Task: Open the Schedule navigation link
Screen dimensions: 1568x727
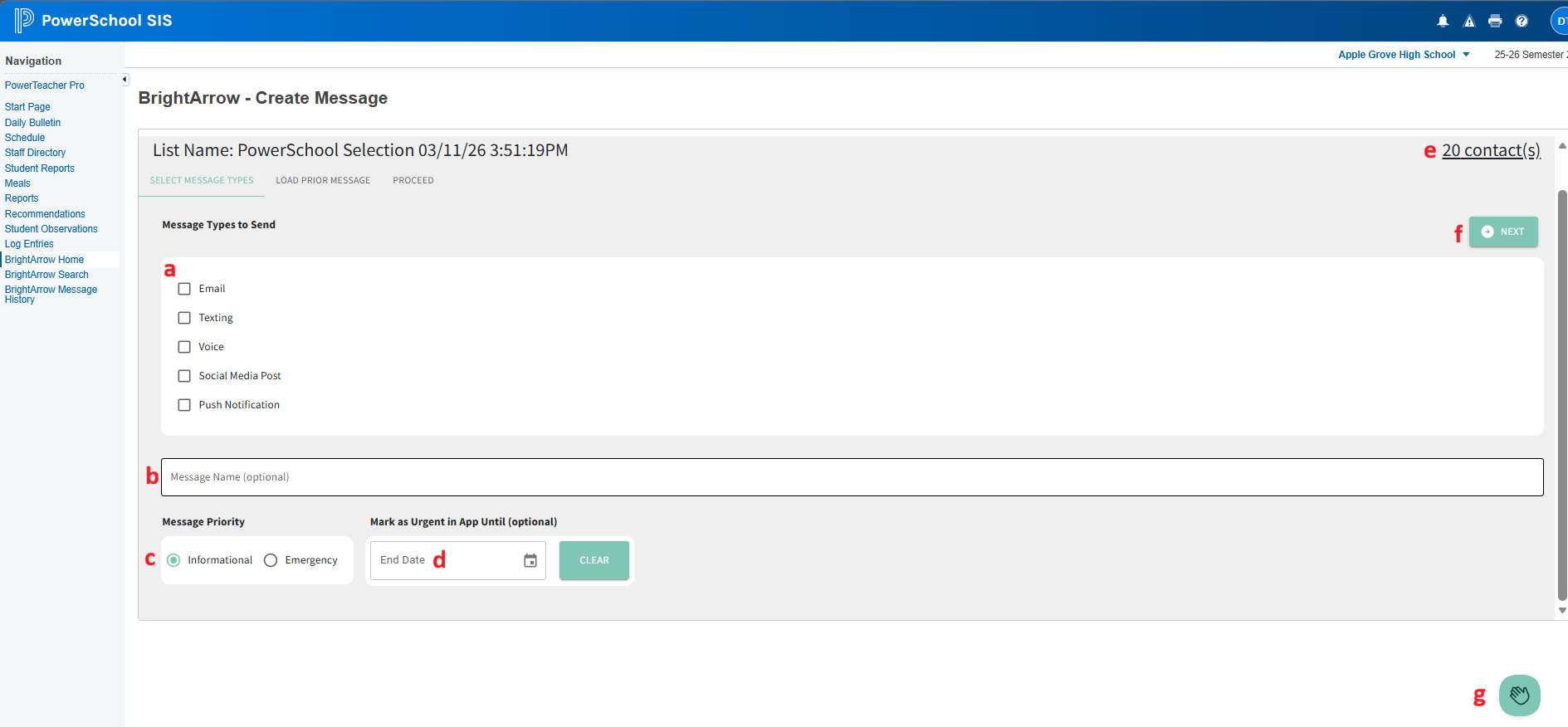Action: click(x=25, y=138)
